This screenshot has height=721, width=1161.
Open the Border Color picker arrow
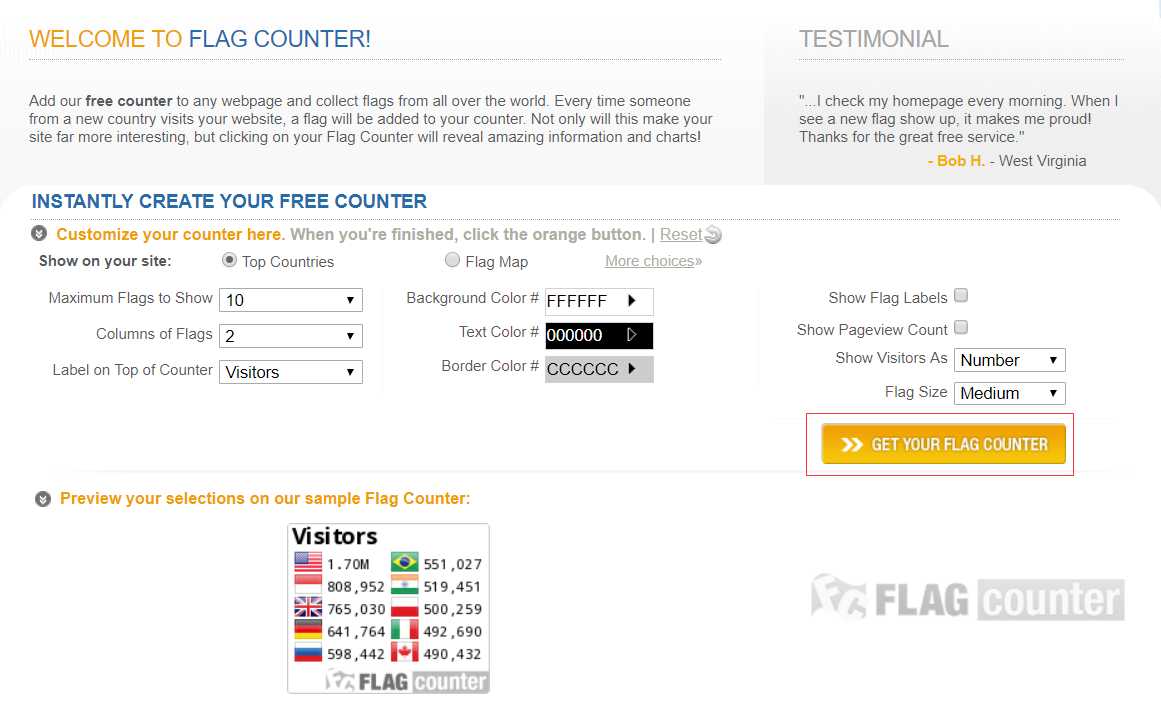[632, 368]
